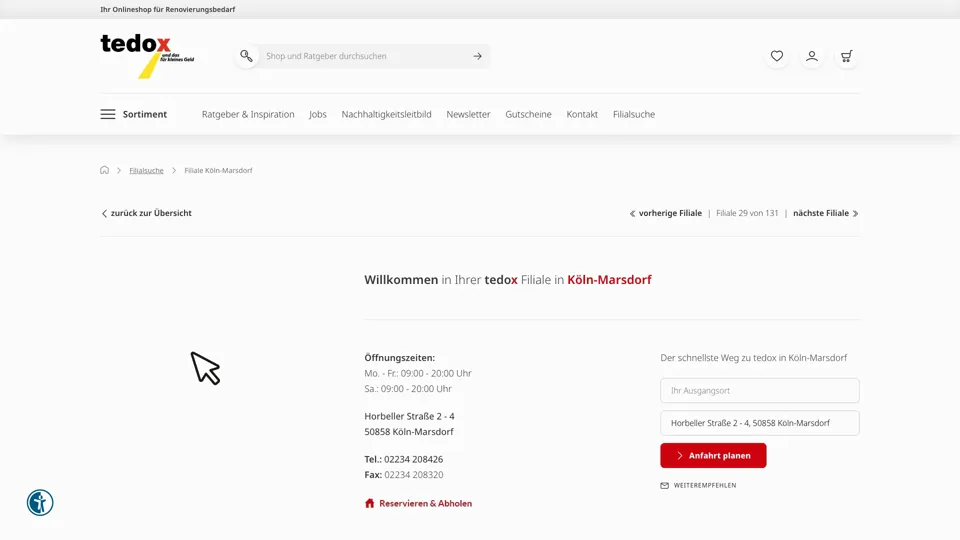Click the search magnifier icon

tap(246, 56)
